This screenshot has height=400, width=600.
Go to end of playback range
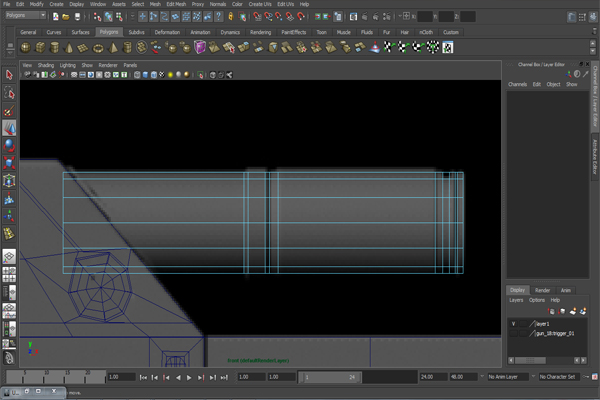[x=224, y=377]
